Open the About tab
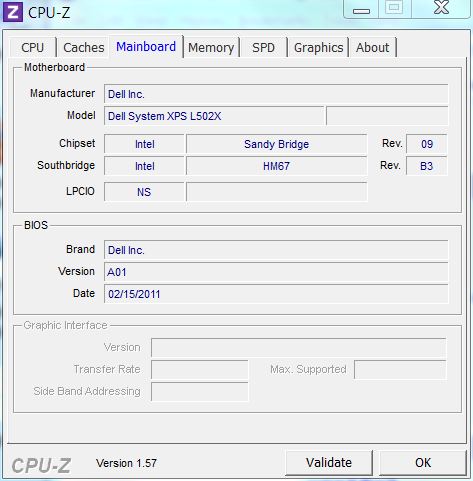 372,47
